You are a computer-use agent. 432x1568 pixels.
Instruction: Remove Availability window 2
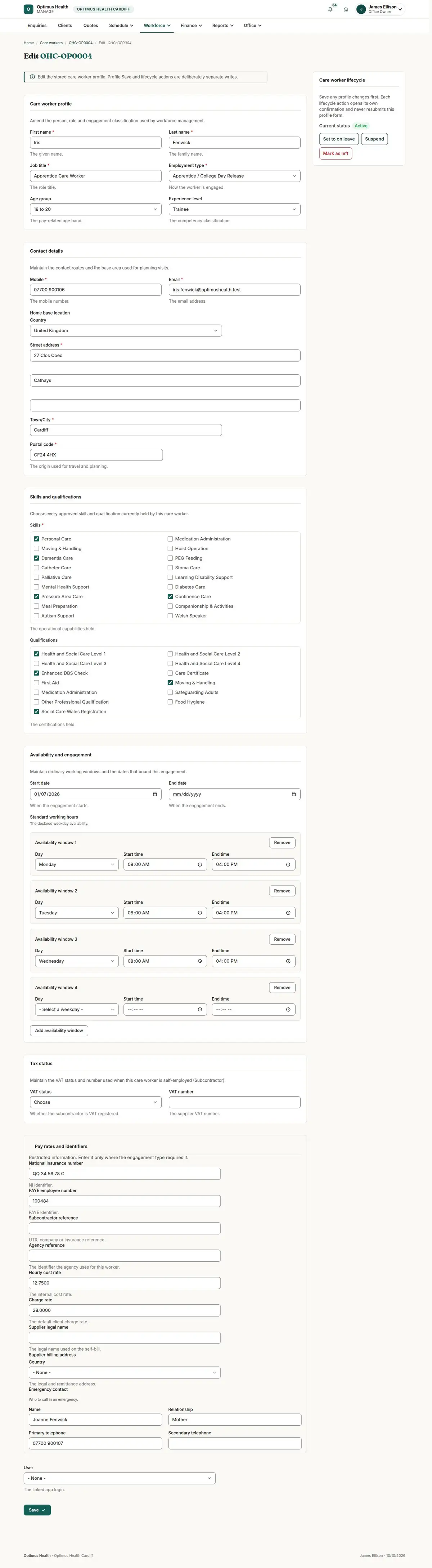point(282,891)
